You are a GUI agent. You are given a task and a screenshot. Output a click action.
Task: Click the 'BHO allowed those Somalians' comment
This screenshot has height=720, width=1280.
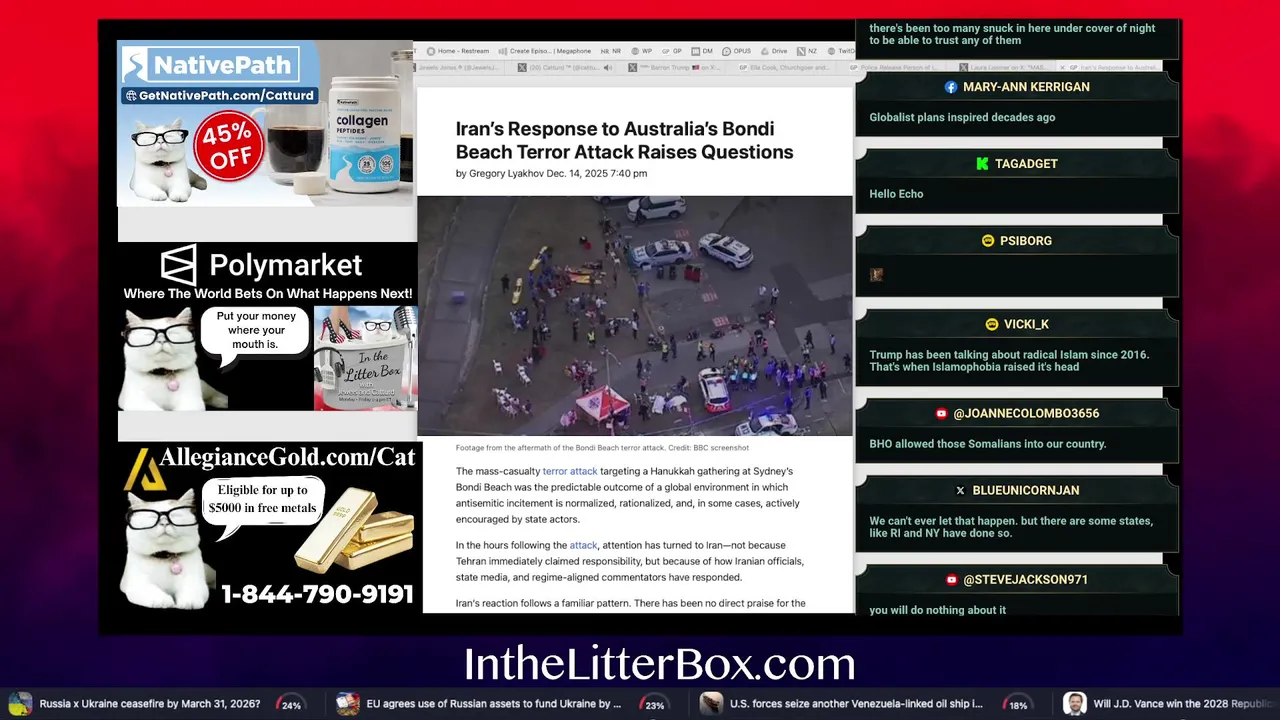point(988,444)
